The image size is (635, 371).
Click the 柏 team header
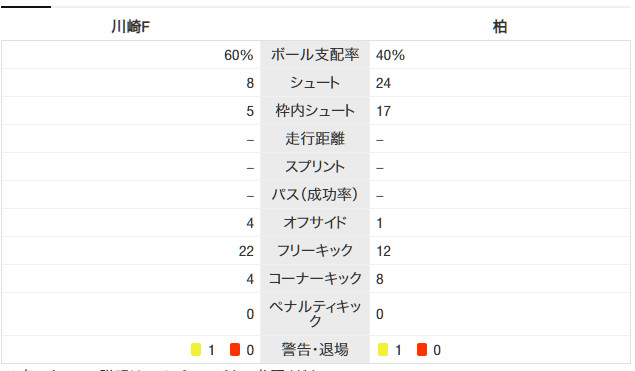pyautogui.click(x=500, y=27)
